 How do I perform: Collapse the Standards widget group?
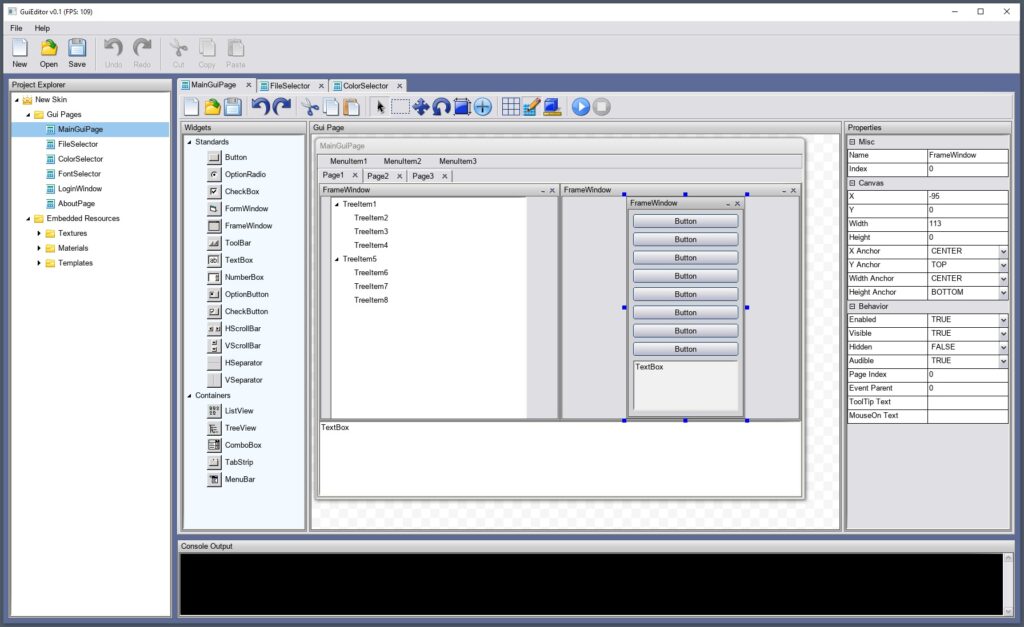tap(189, 142)
